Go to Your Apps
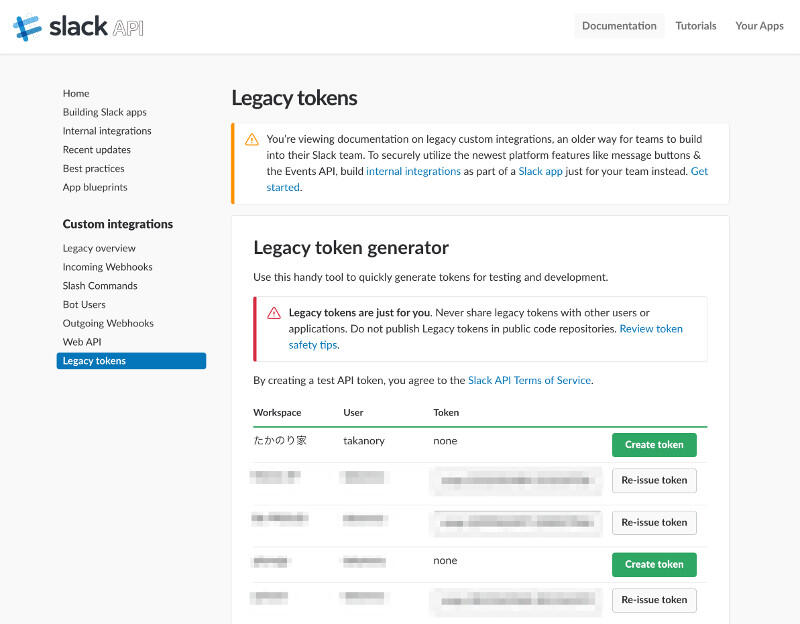 tap(759, 25)
